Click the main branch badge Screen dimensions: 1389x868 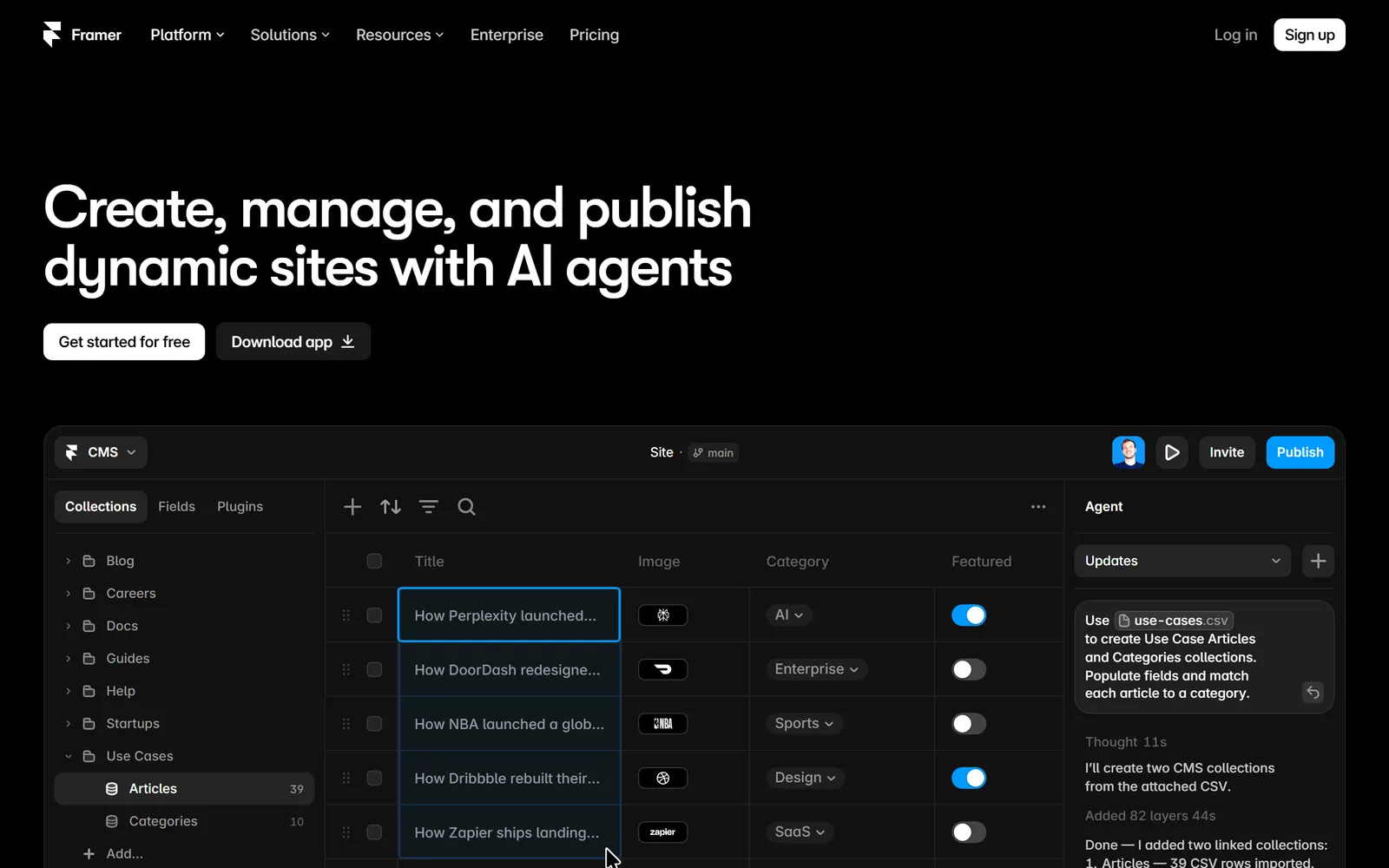click(x=714, y=452)
